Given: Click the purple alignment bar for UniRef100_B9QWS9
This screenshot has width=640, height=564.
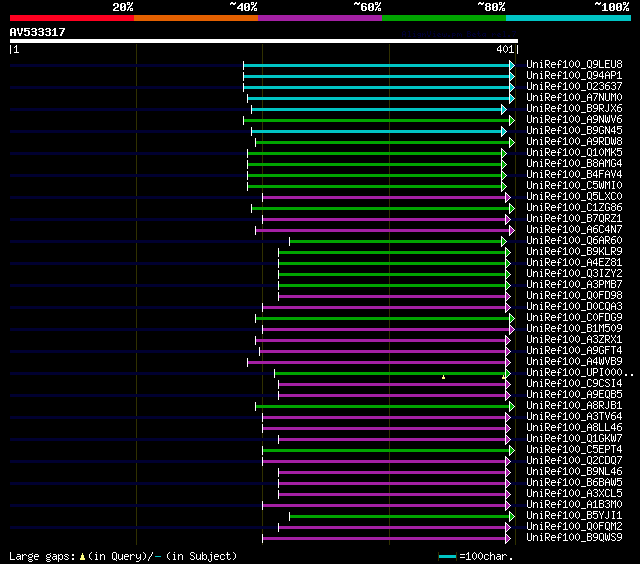Looking at the screenshot, I should (x=384, y=539).
